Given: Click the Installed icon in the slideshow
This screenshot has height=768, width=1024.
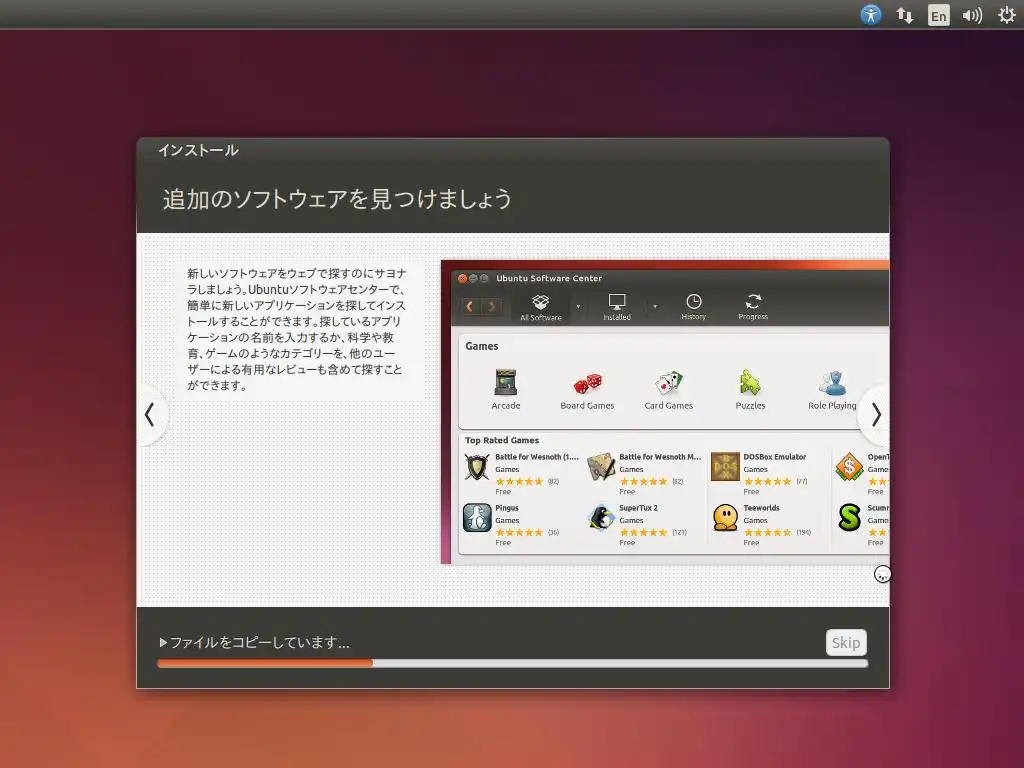Looking at the screenshot, I should (x=616, y=308).
